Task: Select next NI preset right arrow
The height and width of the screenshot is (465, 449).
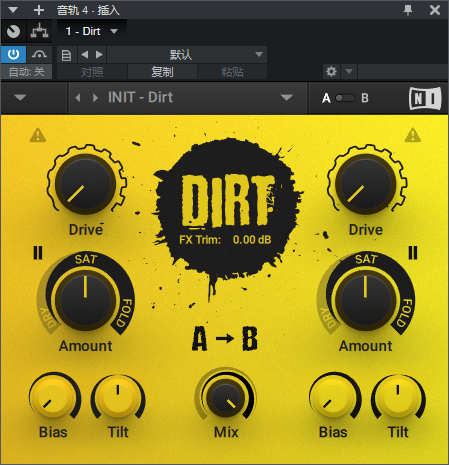Action: (95, 98)
